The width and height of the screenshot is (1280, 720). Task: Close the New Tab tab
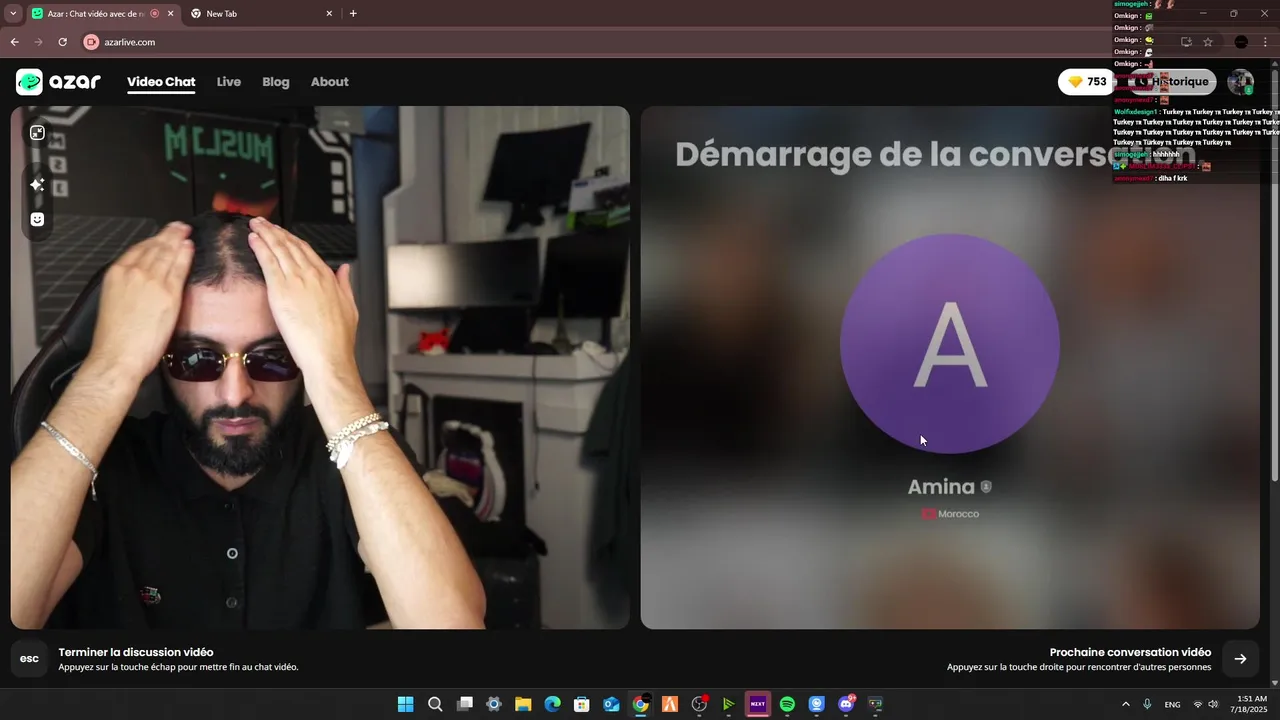(x=329, y=14)
